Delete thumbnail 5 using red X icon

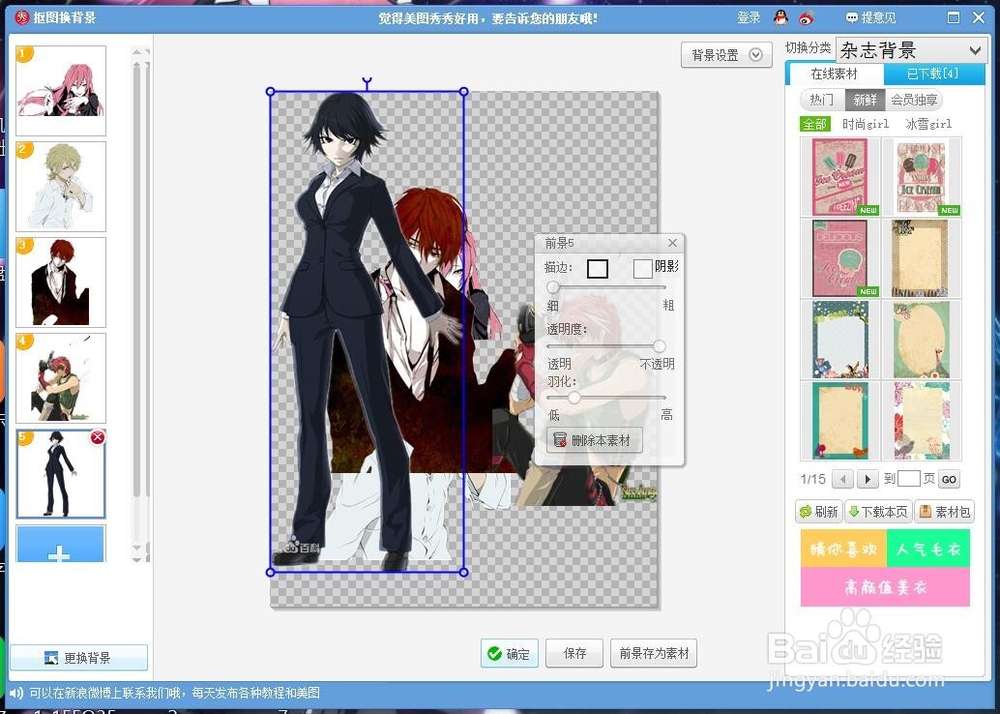pyautogui.click(x=98, y=437)
